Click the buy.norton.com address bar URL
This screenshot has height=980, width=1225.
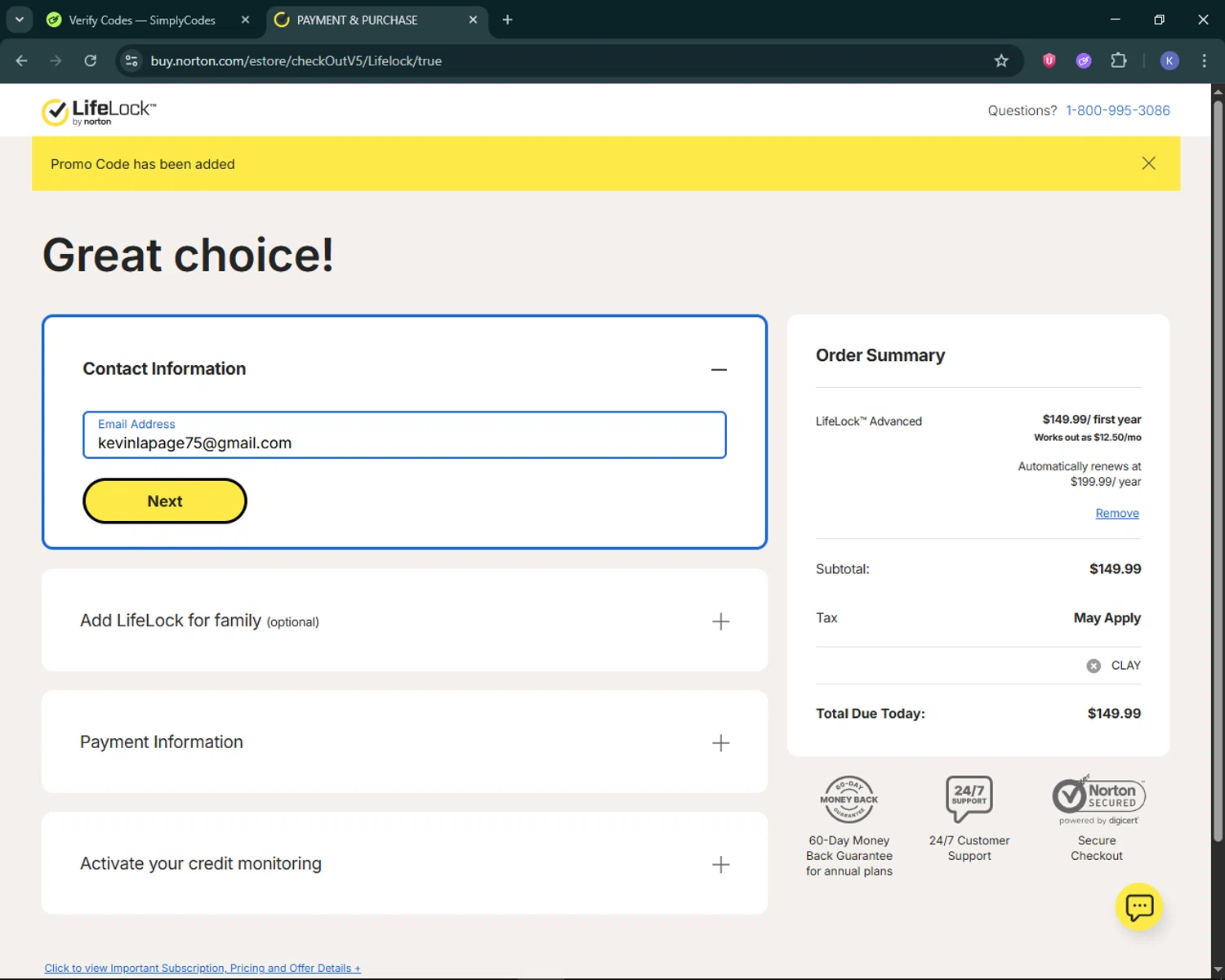[x=296, y=61]
